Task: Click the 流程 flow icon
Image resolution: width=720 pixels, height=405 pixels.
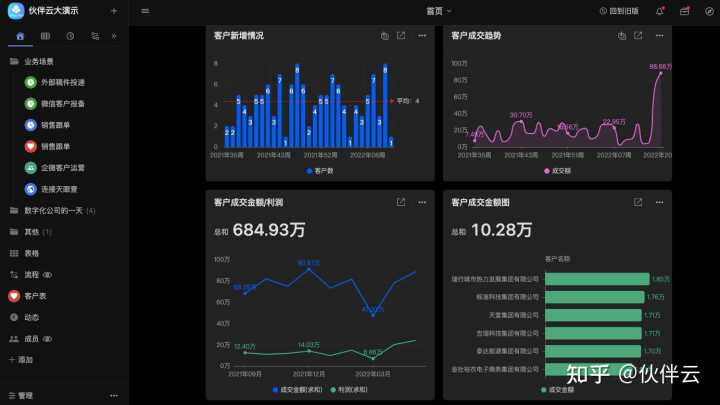Action: [14, 275]
